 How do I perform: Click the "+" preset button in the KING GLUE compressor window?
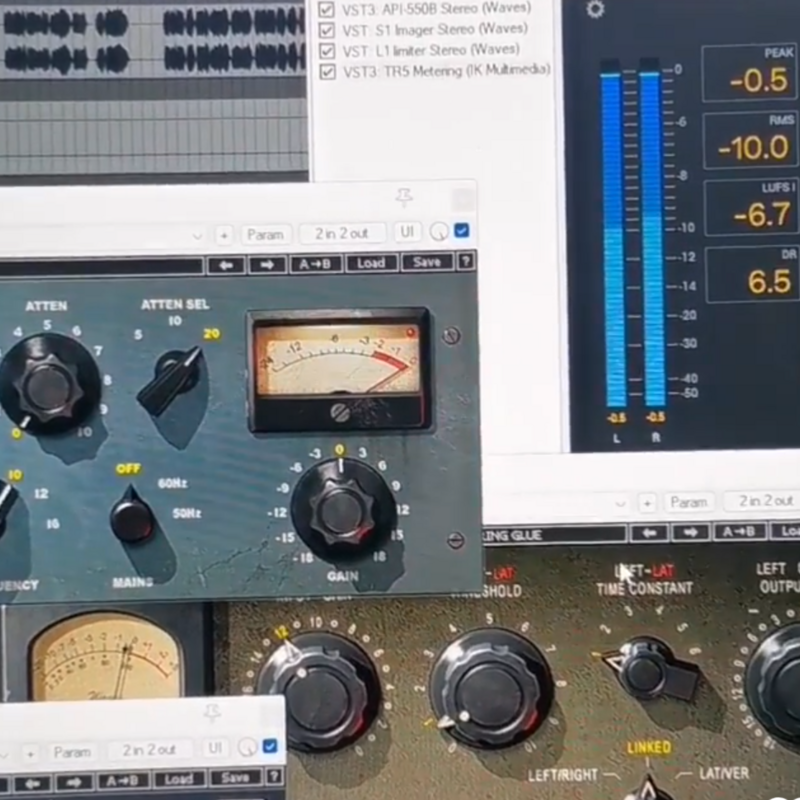(x=648, y=502)
